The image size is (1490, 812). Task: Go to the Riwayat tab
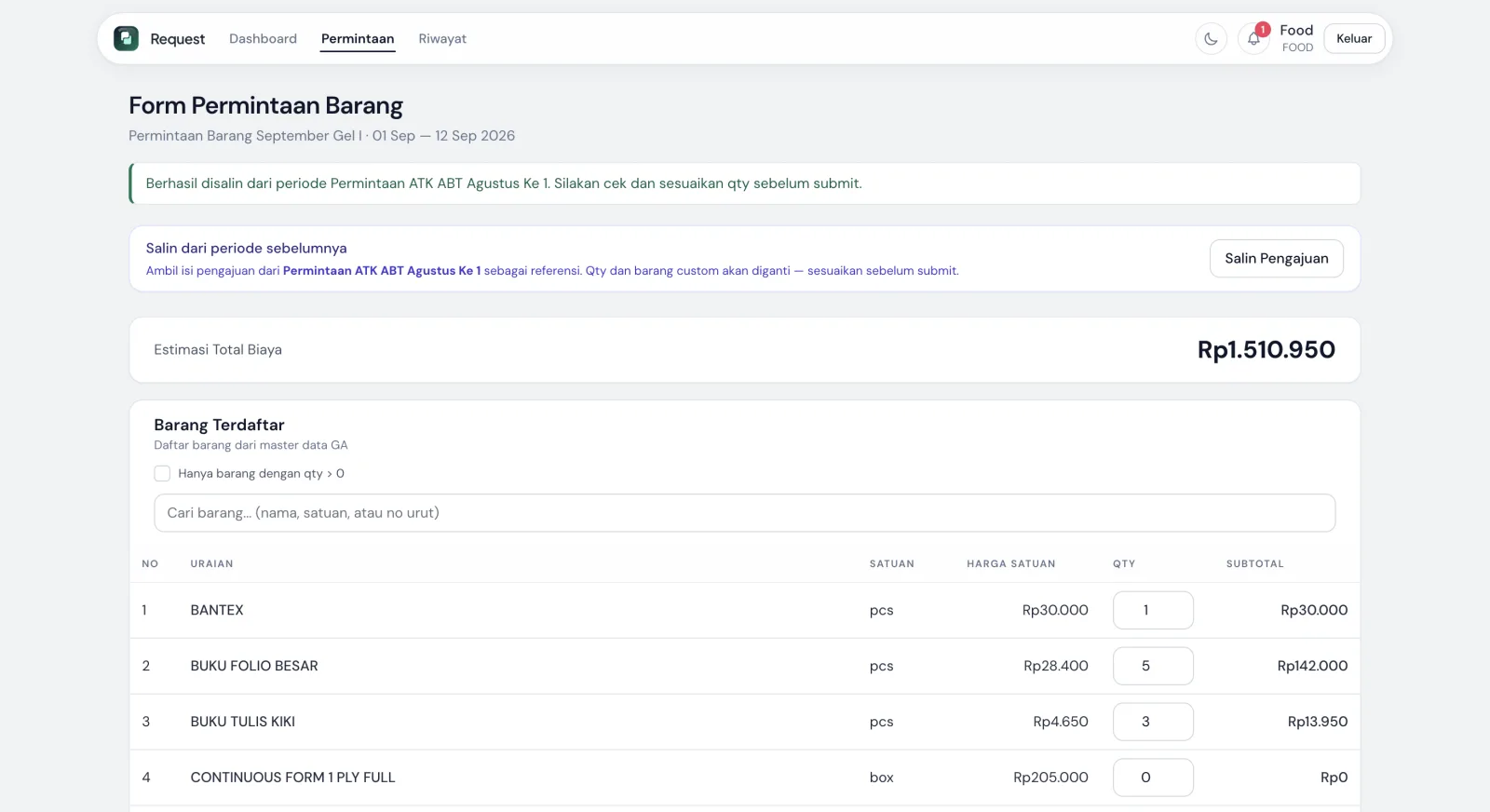(x=442, y=38)
